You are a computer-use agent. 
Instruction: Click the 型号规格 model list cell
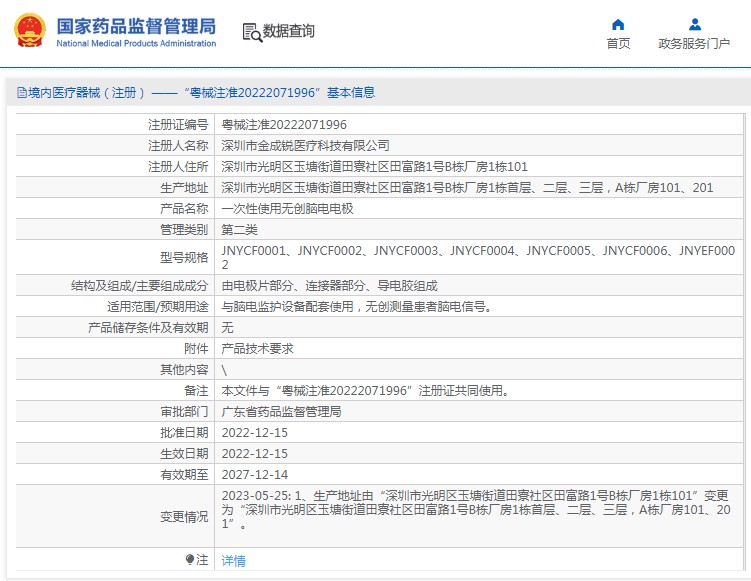point(478,257)
